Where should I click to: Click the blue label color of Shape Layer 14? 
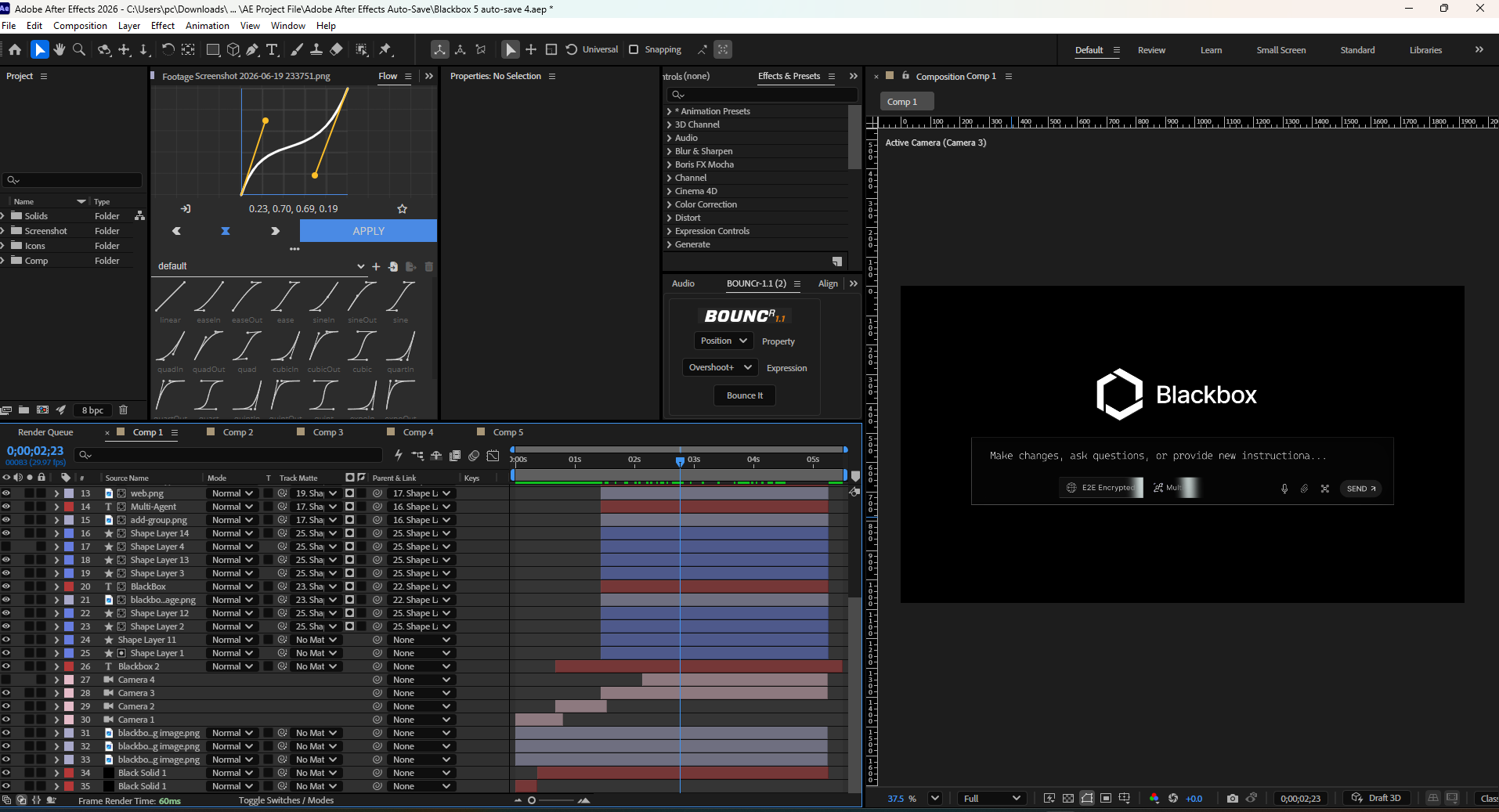click(x=69, y=533)
